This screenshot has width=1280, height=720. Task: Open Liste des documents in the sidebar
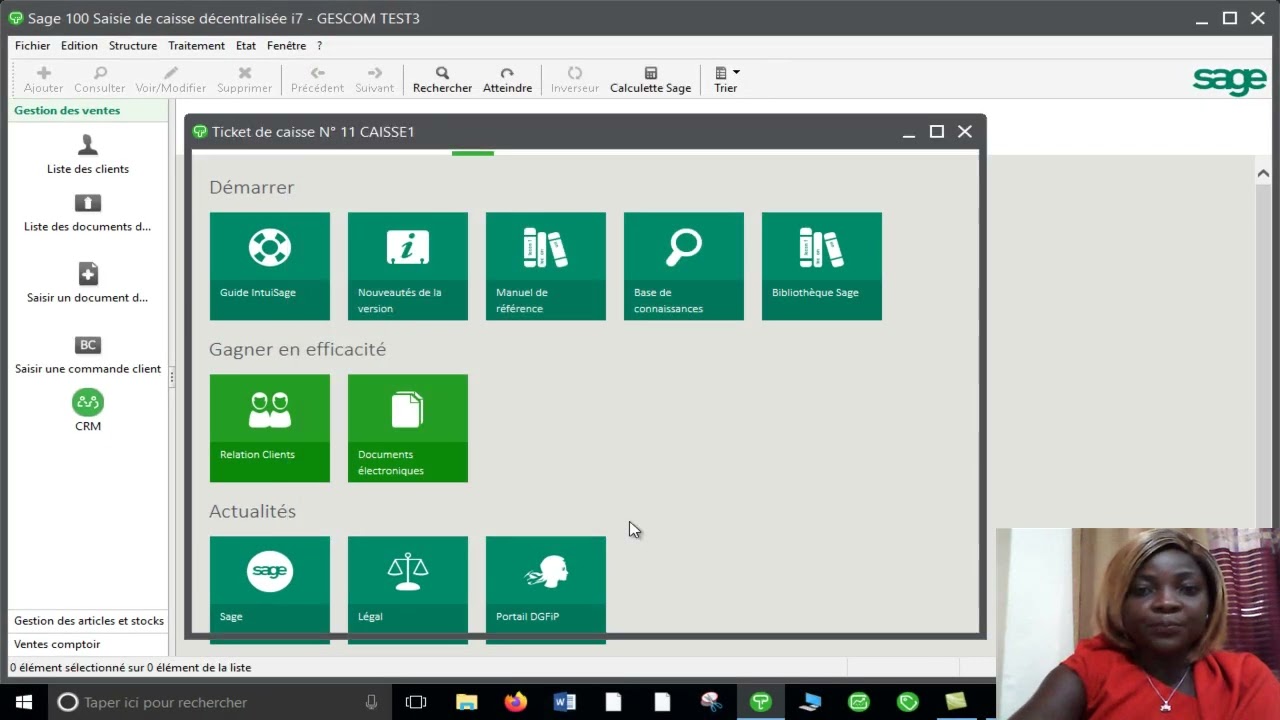[x=88, y=214]
